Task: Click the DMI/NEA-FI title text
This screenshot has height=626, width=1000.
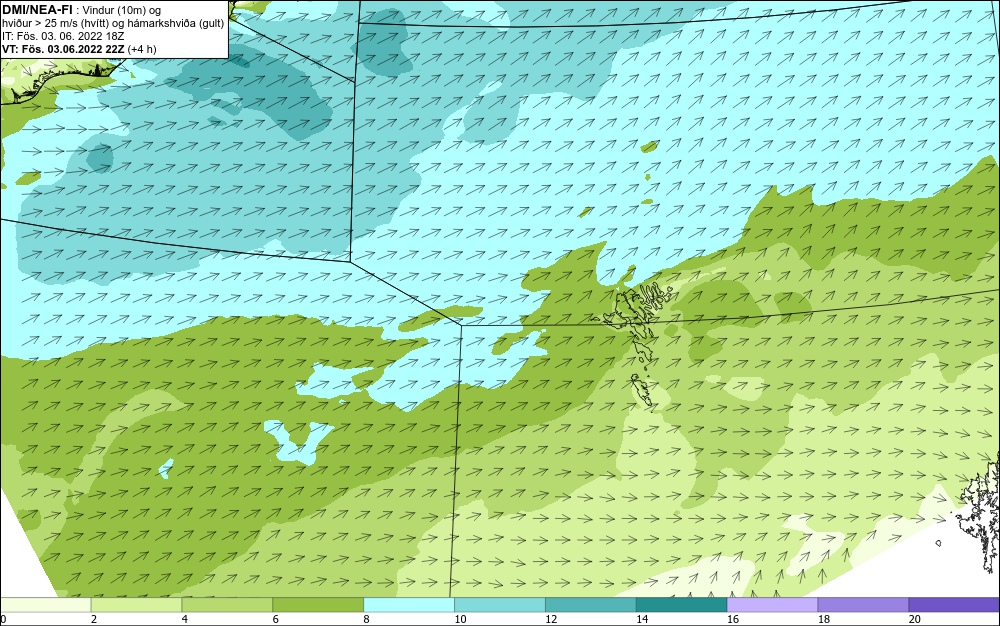Action: [37, 10]
